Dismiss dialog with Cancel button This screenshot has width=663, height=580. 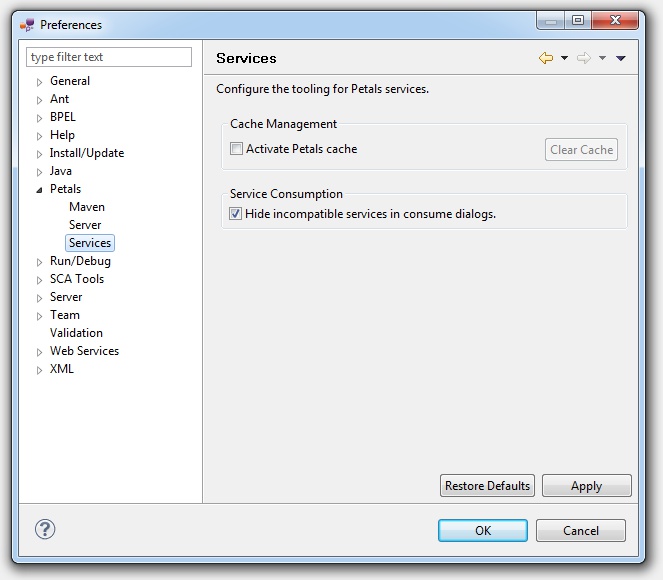[x=580, y=531]
